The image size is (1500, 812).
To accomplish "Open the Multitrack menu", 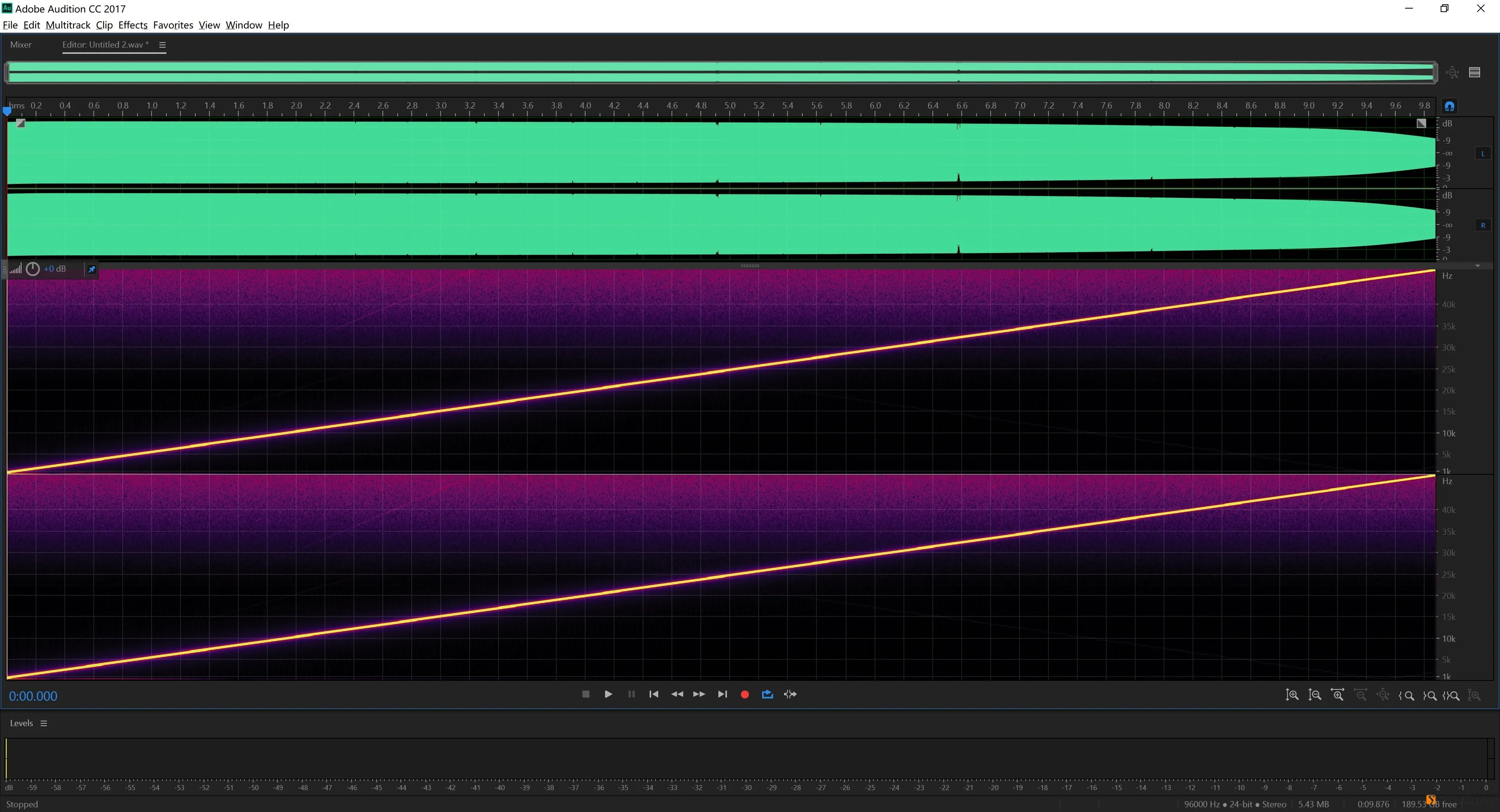I will pyautogui.click(x=68, y=25).
